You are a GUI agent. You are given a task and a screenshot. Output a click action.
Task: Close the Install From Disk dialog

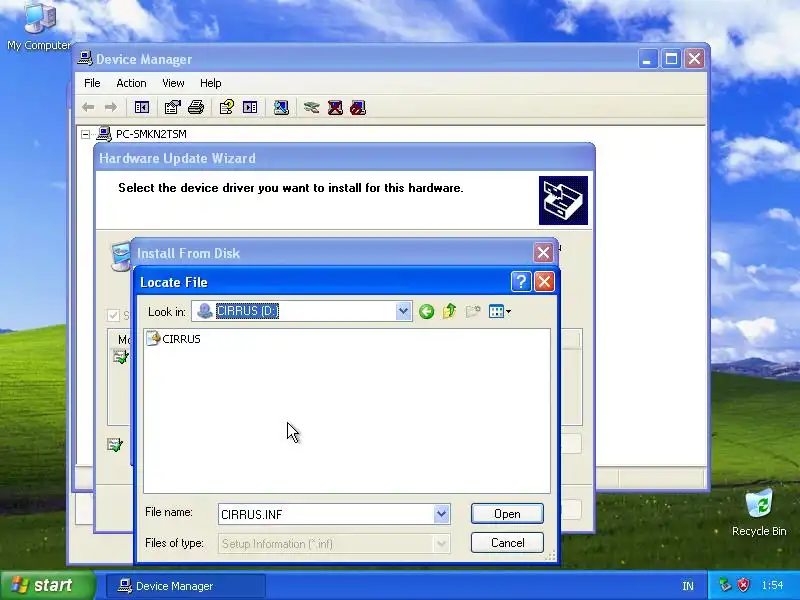[x=543, y=253]
